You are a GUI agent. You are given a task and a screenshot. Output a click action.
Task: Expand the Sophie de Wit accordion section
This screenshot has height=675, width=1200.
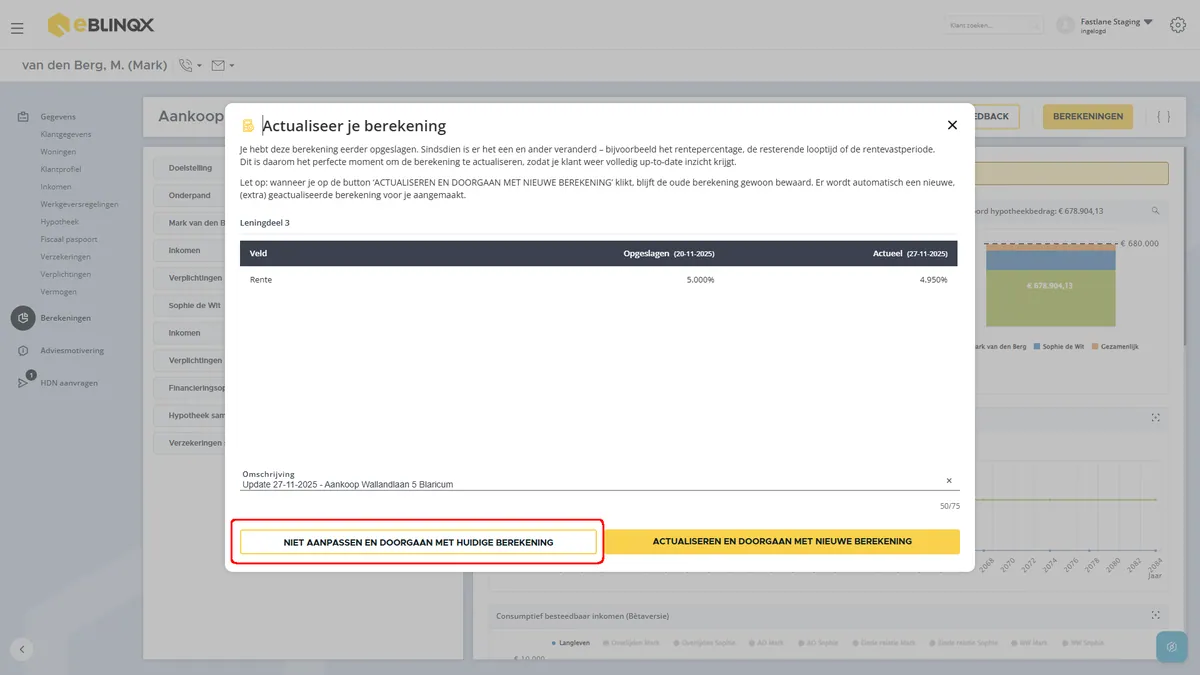[x=190, y=305]
